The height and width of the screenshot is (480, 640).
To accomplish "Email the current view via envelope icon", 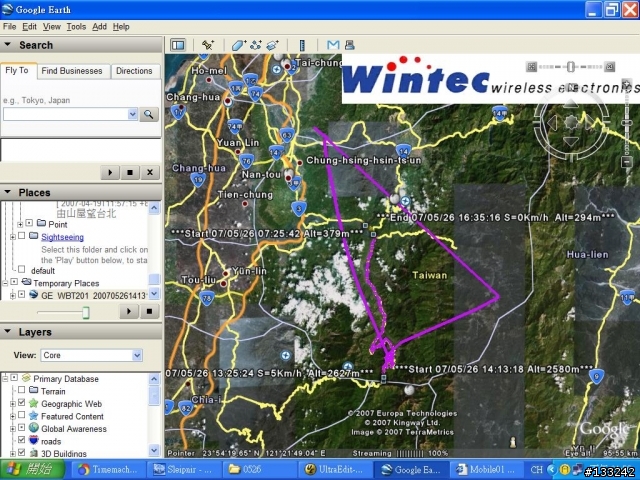I will coord(333,45).
